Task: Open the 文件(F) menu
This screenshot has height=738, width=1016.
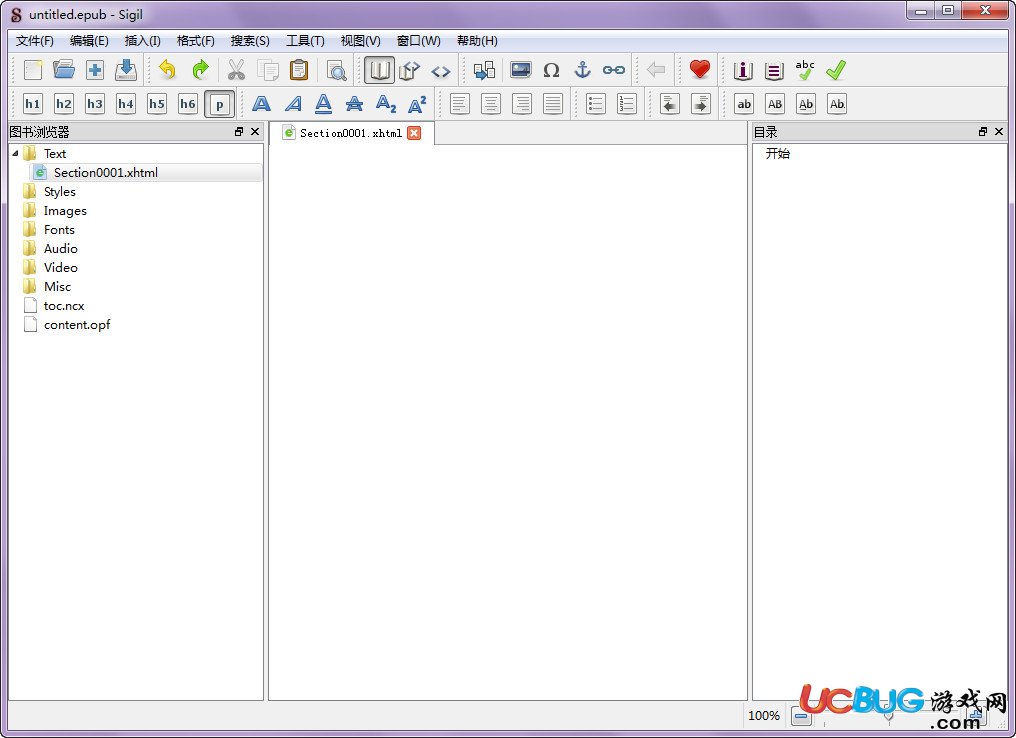Action: (35, 41)
